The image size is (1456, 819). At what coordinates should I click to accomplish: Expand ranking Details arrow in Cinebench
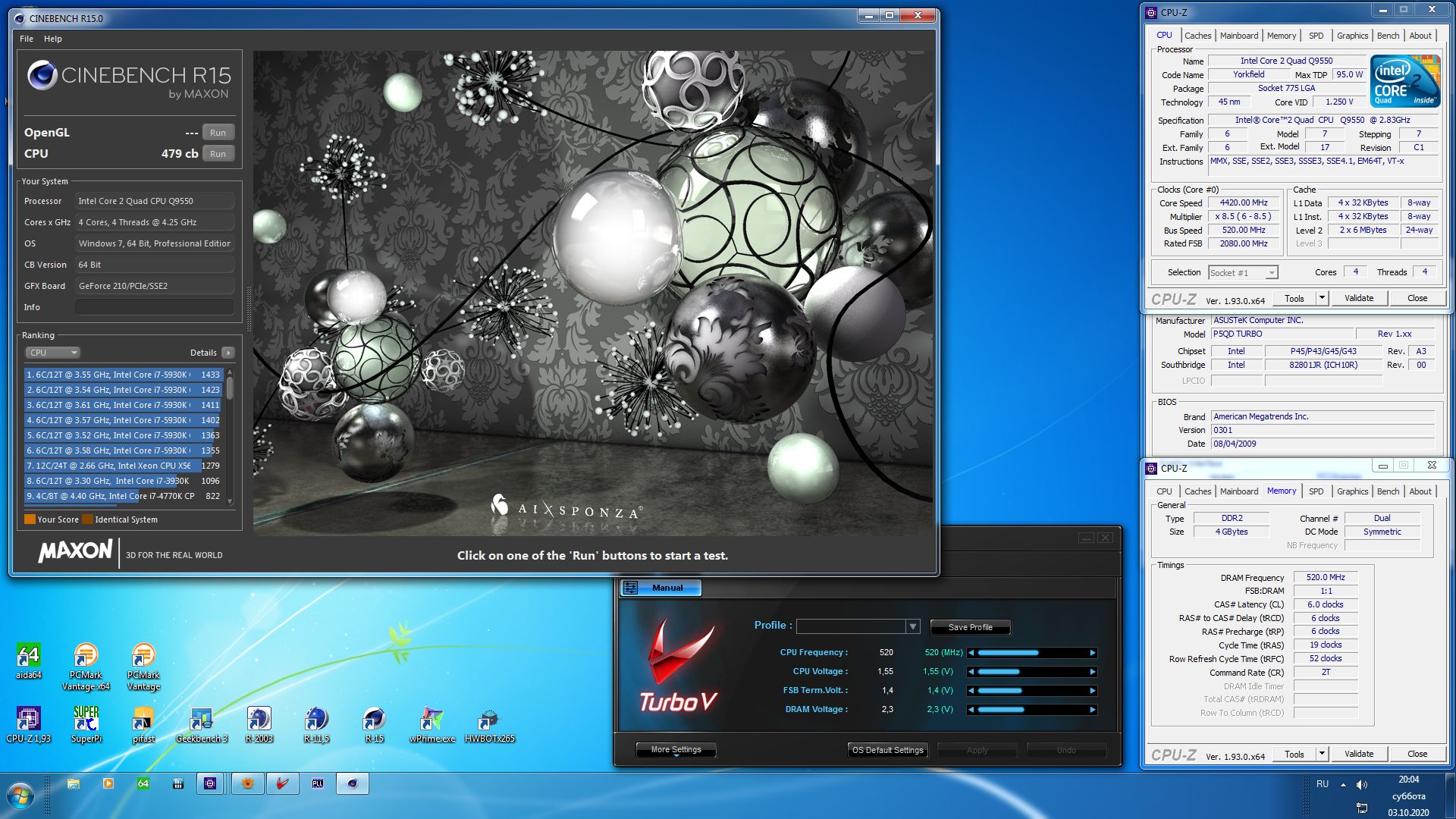(x=228, y=353)
